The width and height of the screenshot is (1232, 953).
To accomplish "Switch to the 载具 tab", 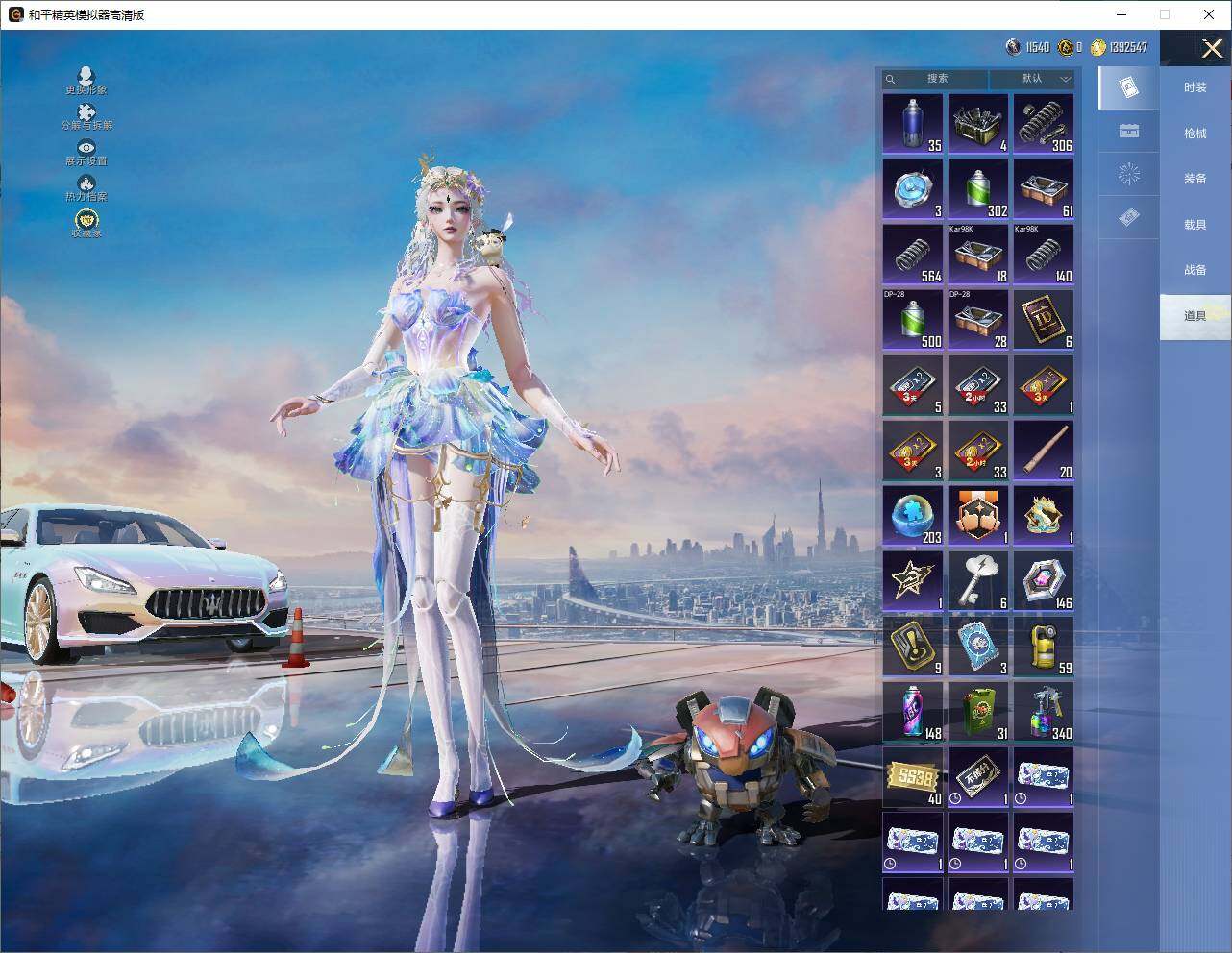I will [x=1195, y=225].
